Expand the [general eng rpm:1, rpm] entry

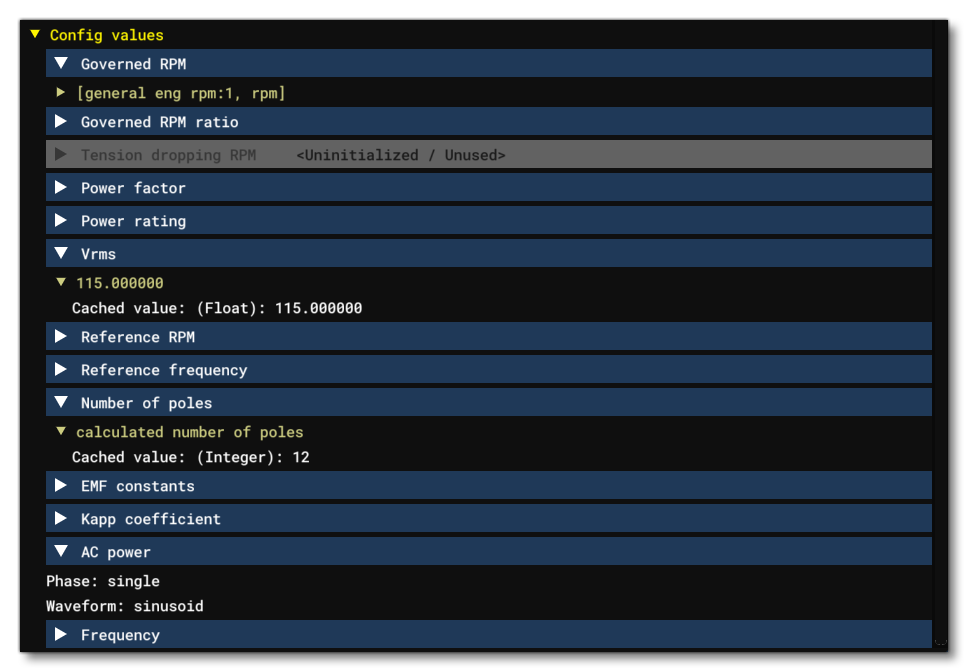[59, 92]
